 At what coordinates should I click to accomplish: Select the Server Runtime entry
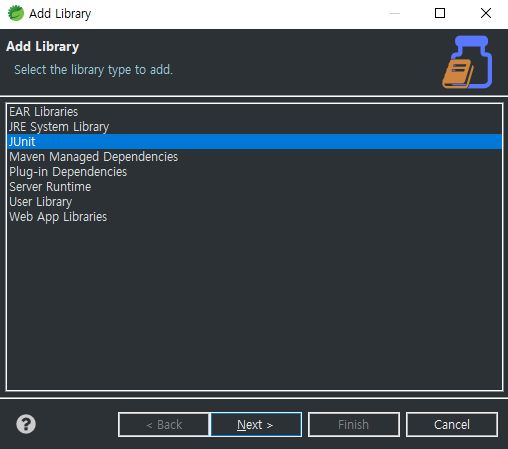point(254,187)
